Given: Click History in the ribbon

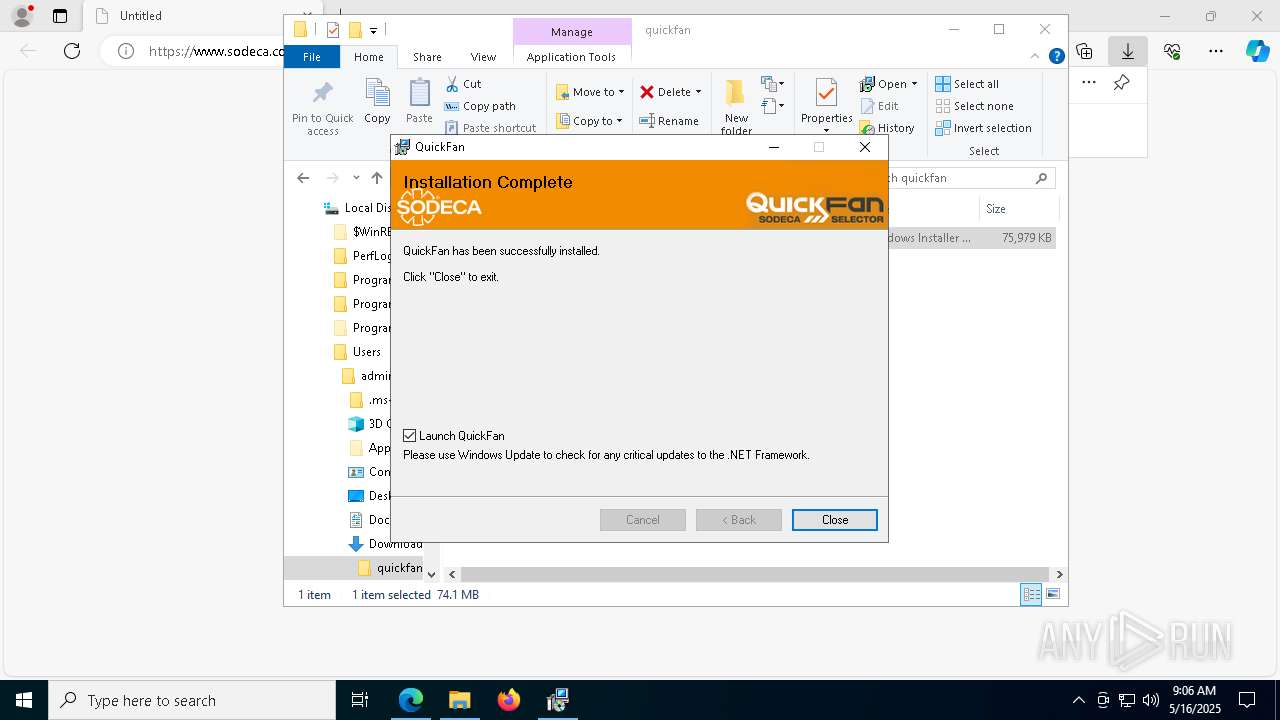Looking at the screenshot, I should (887, 128).
